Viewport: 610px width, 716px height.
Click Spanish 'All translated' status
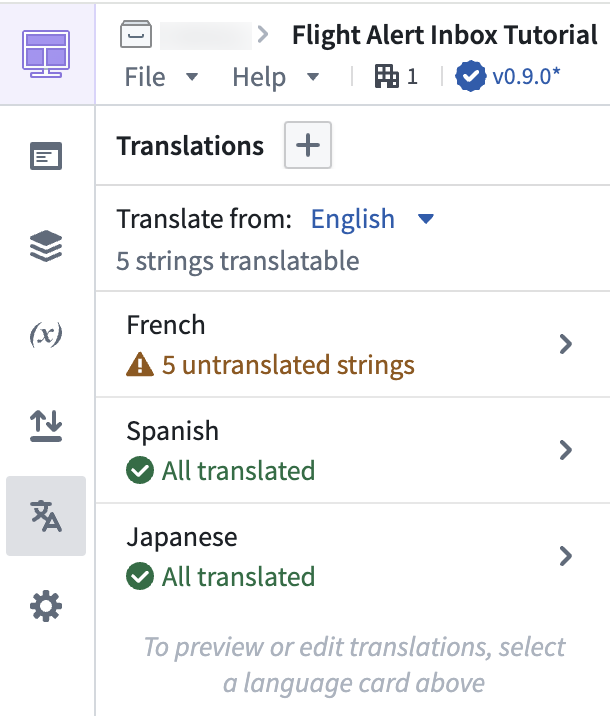pos(238,471)
